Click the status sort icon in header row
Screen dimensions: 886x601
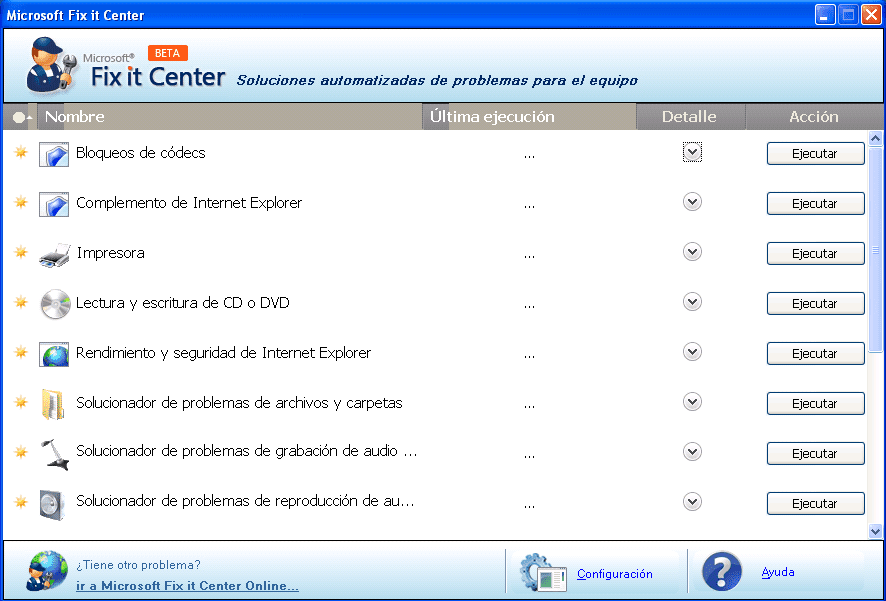pyautogui.click(x=21, y=117)
